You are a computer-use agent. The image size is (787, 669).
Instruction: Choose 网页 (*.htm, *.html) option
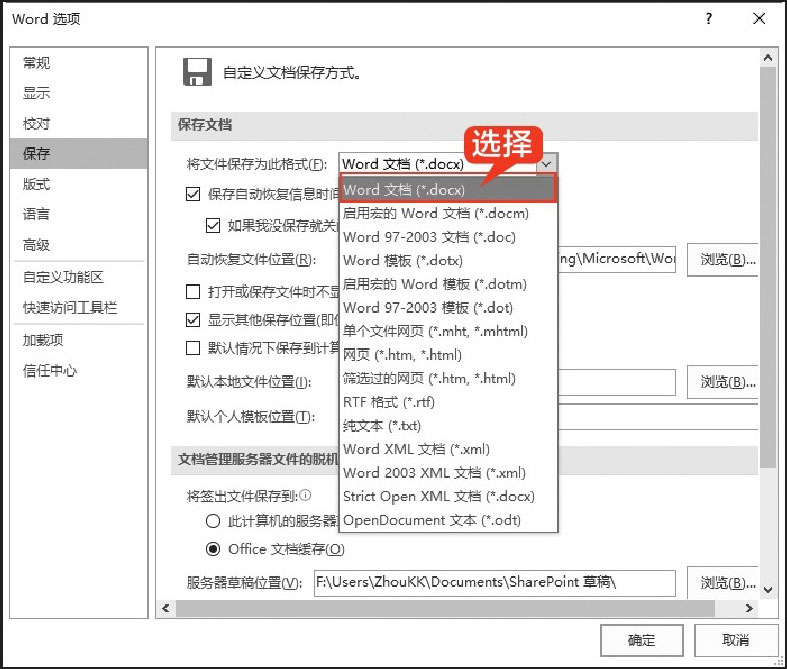tap(448, 355)
